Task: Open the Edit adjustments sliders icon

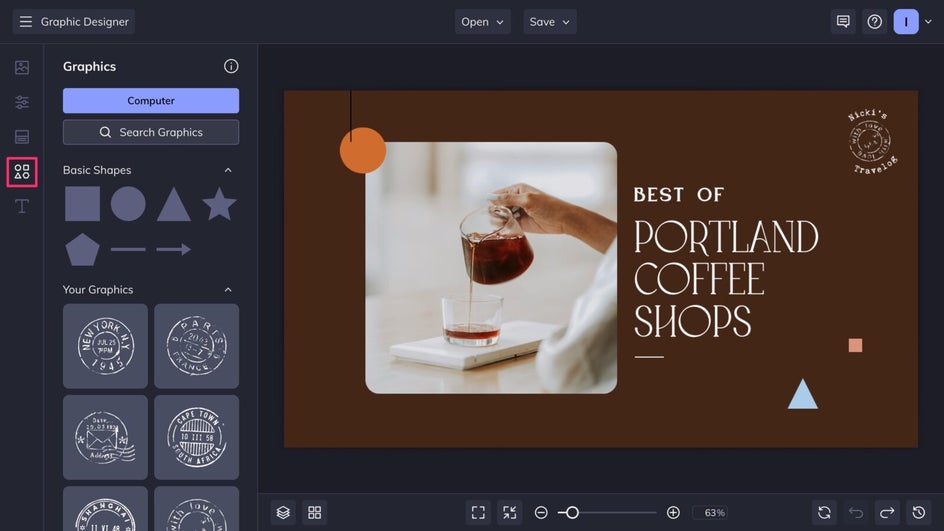Action: click(x=22, y=102)
